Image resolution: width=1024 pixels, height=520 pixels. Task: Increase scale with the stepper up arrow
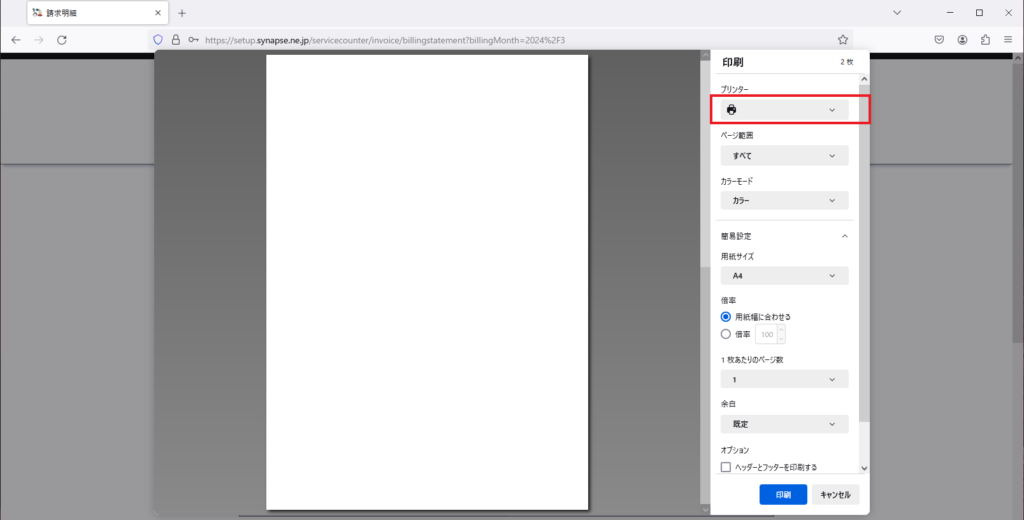(781, 330)
